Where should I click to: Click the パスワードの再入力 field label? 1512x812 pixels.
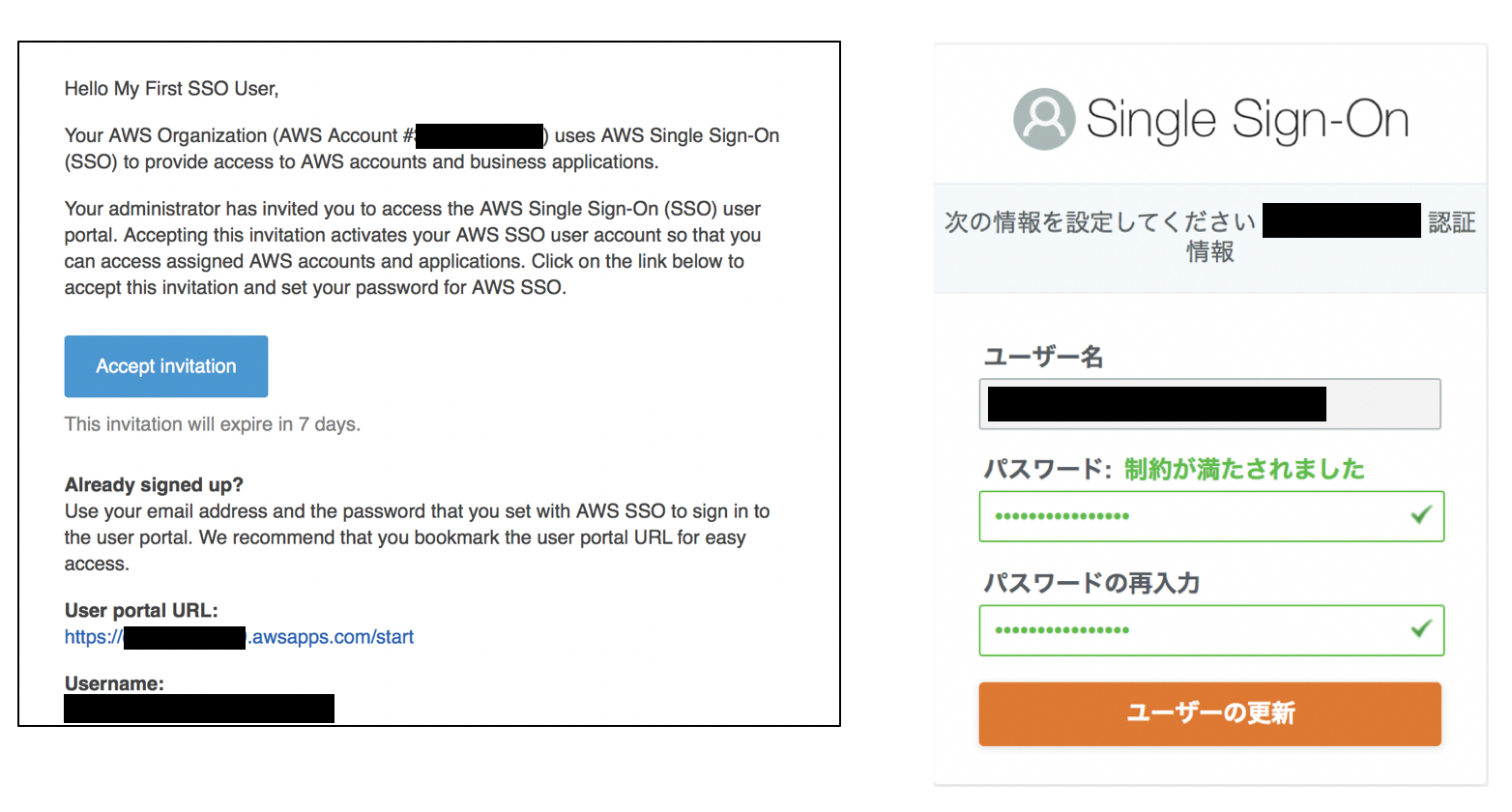pyautogui.click(x=1091, y=583)
